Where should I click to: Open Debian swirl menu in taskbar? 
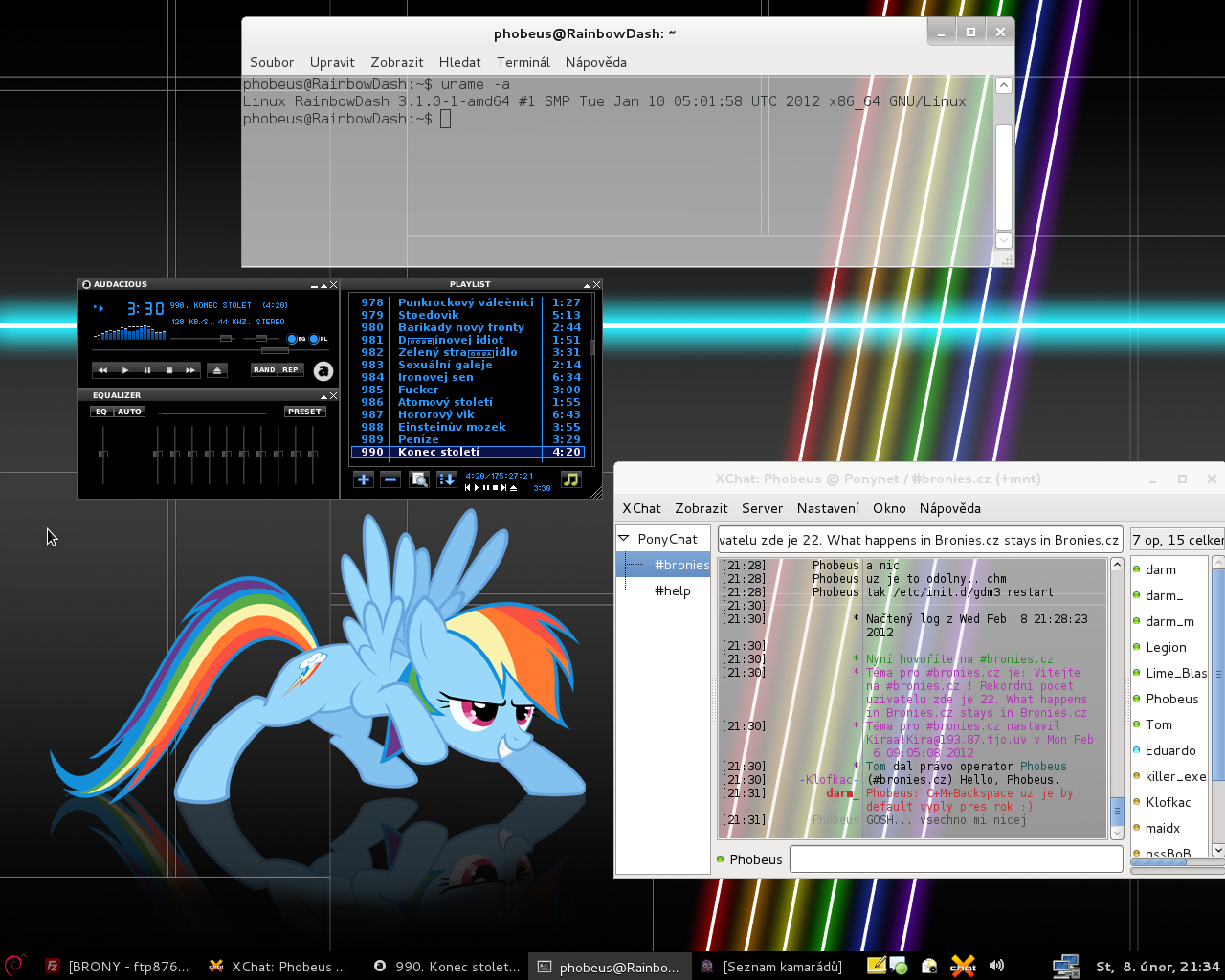tap(14, 966)
